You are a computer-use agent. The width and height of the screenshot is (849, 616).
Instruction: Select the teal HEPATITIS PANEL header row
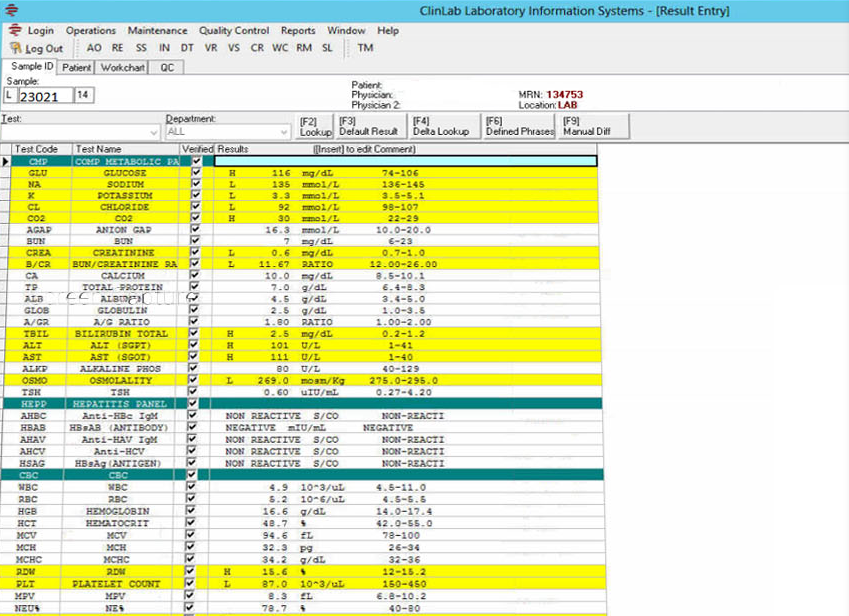tap(303, 404)
